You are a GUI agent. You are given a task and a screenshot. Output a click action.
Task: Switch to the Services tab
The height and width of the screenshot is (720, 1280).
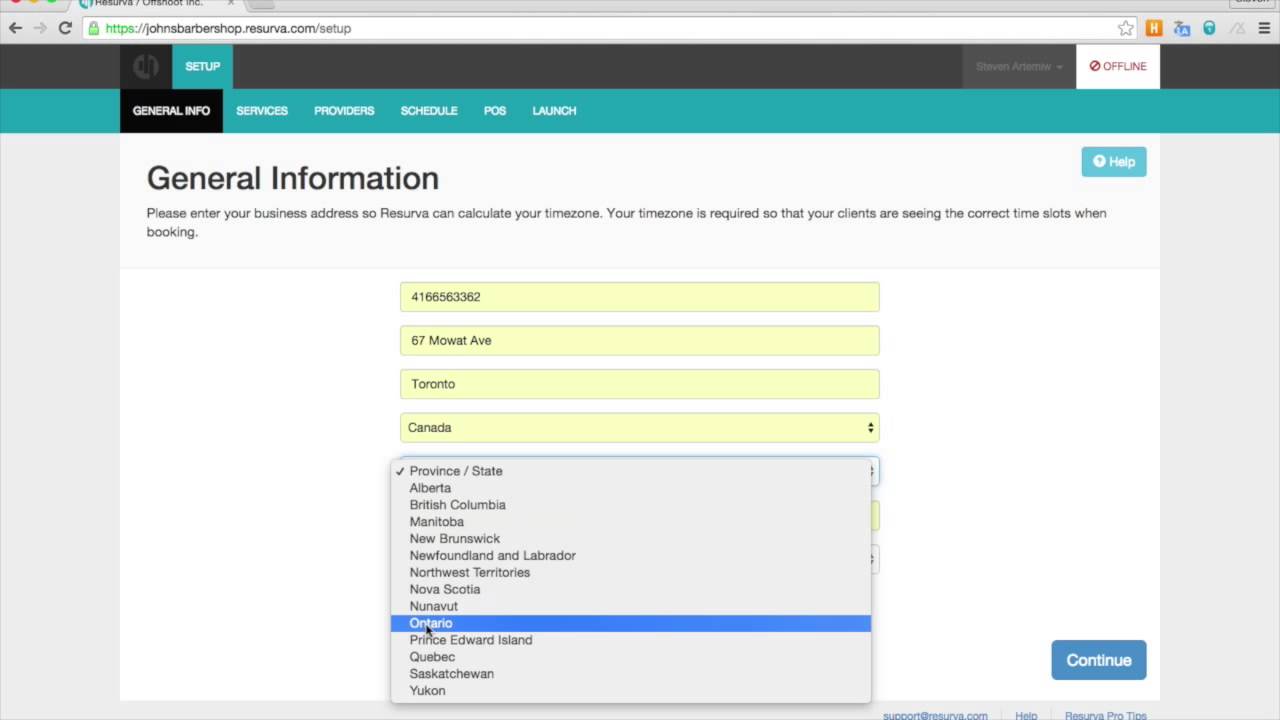262,111
